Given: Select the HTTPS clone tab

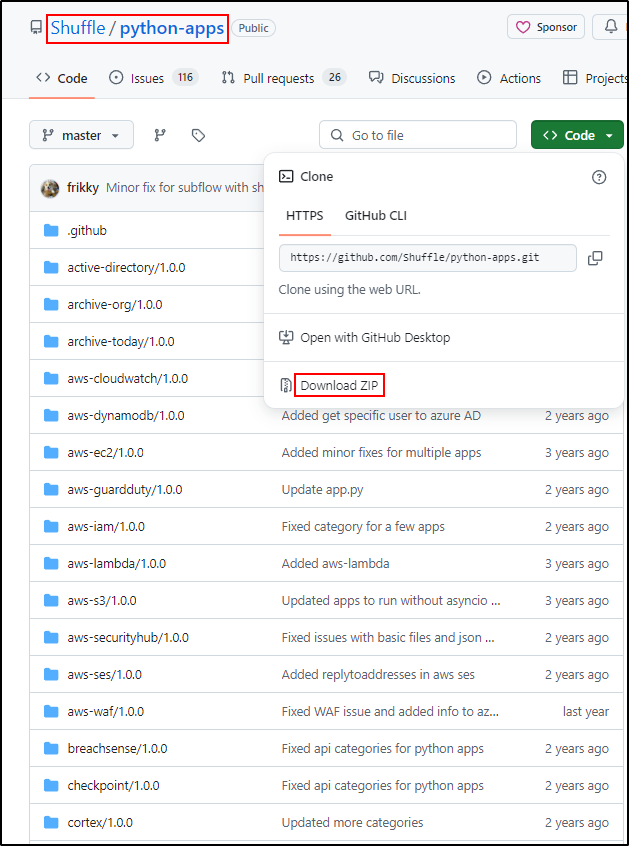Looking at the screenshot, I should point(304,215).
